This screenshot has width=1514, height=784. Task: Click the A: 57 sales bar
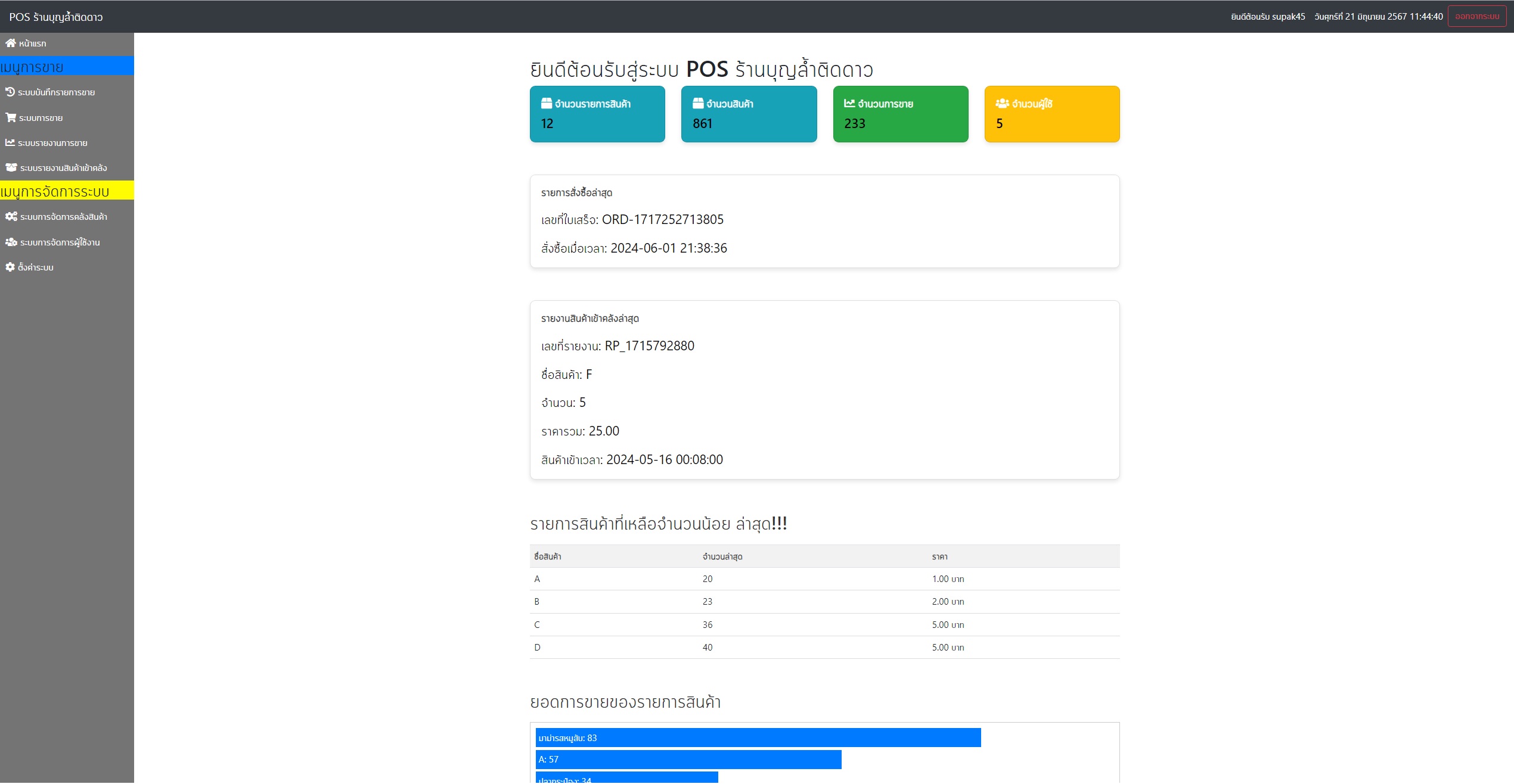688,760
